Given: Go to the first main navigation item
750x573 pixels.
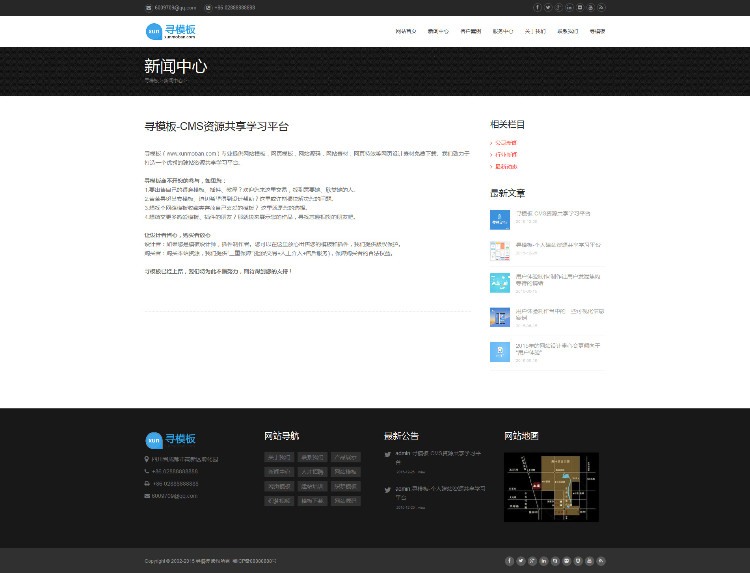Looking at the screenshot, I should pyautogui.click(x=406, y=32).
